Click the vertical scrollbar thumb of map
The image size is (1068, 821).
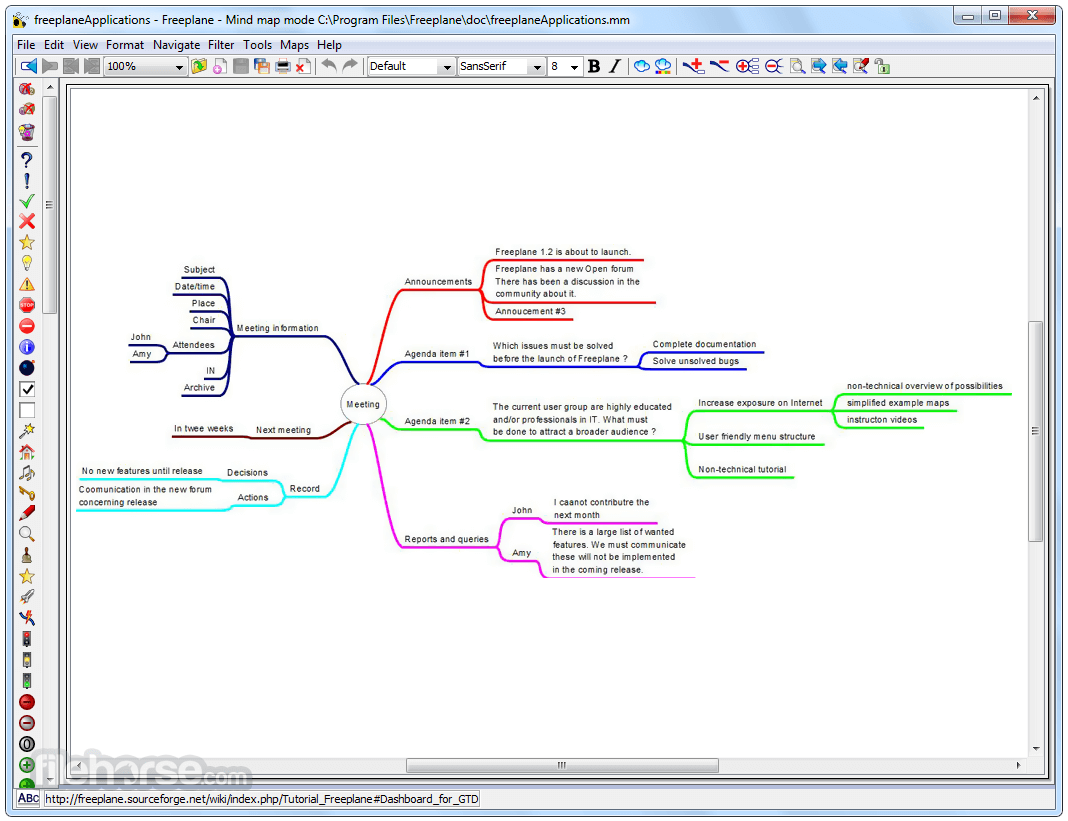tap(1035, 431)
